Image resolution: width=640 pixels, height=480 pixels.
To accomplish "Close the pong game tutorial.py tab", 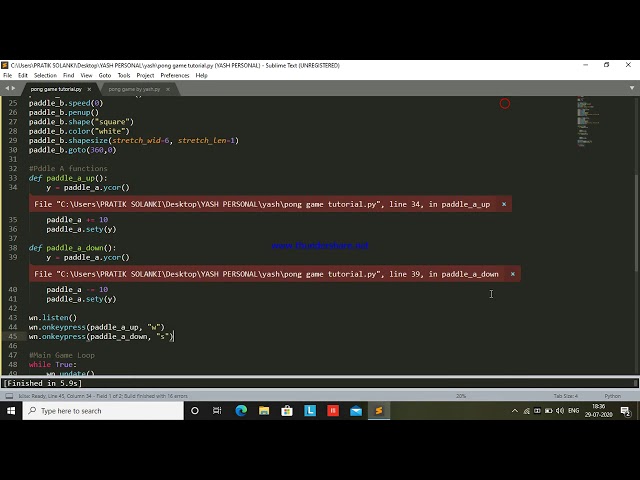I will pyautogui.click(x=89, y=89).
